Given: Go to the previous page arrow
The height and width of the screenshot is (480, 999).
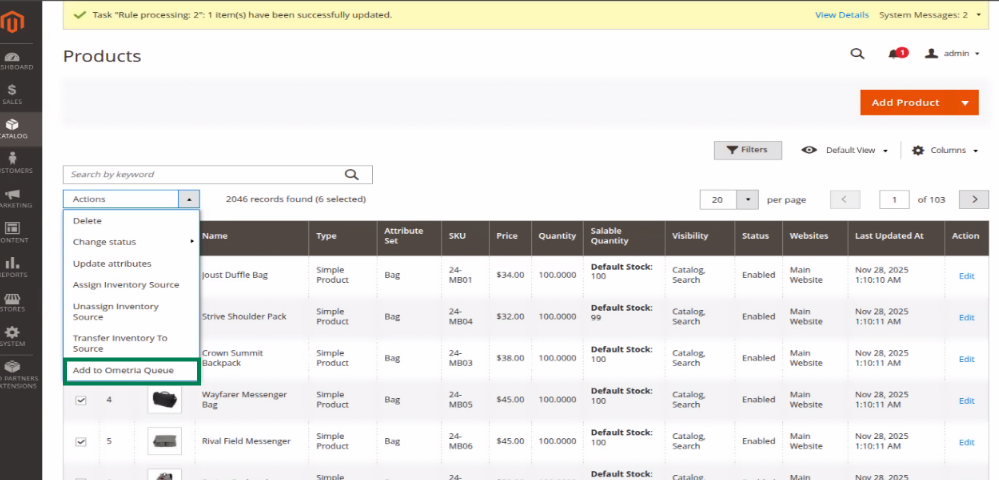Looking at the screenshot, I should (845, 200).
